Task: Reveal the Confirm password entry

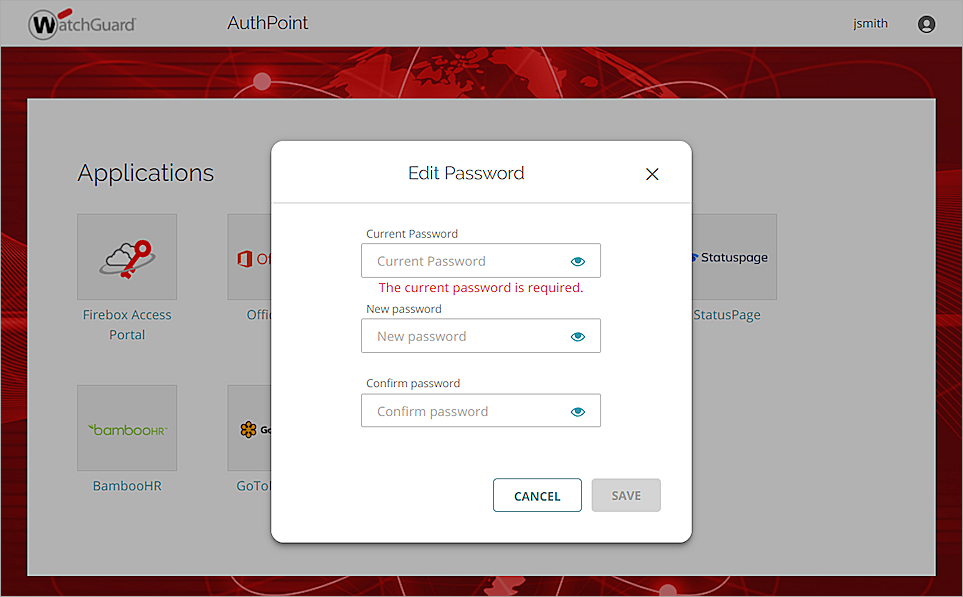Action: coord(578,410)
